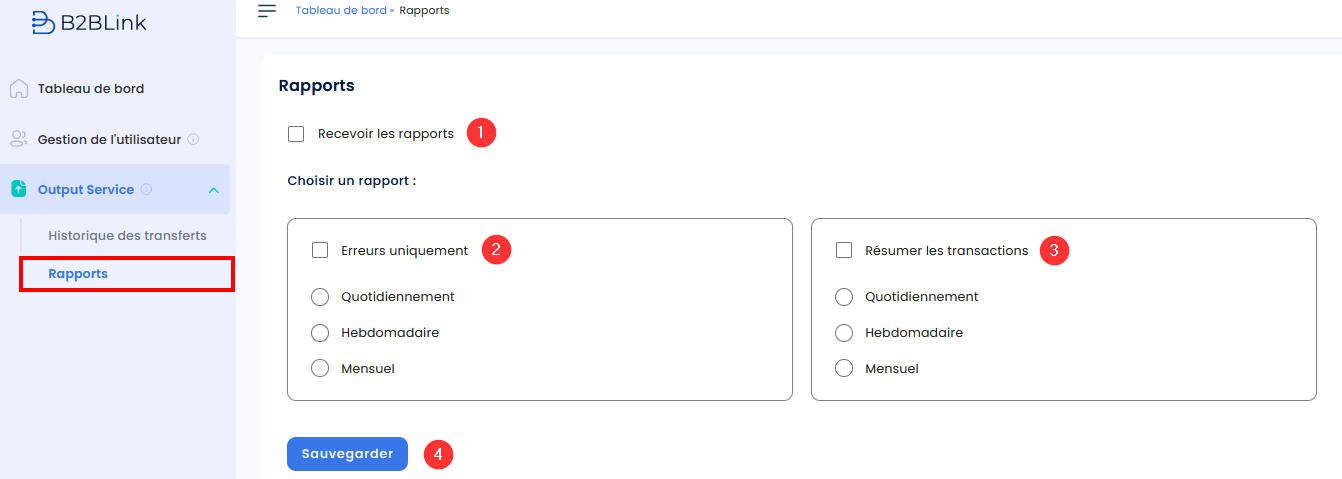
Task: Click the Output Service upload icon
Action: point(19,189)
